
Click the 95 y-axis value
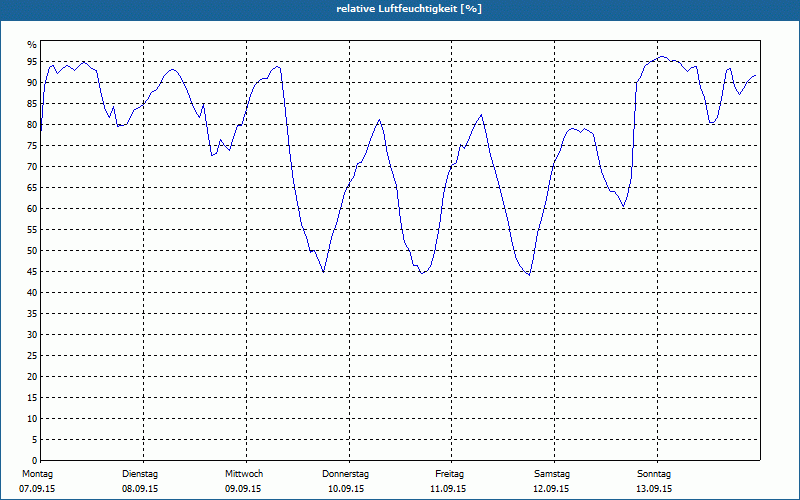pos(32,62)
